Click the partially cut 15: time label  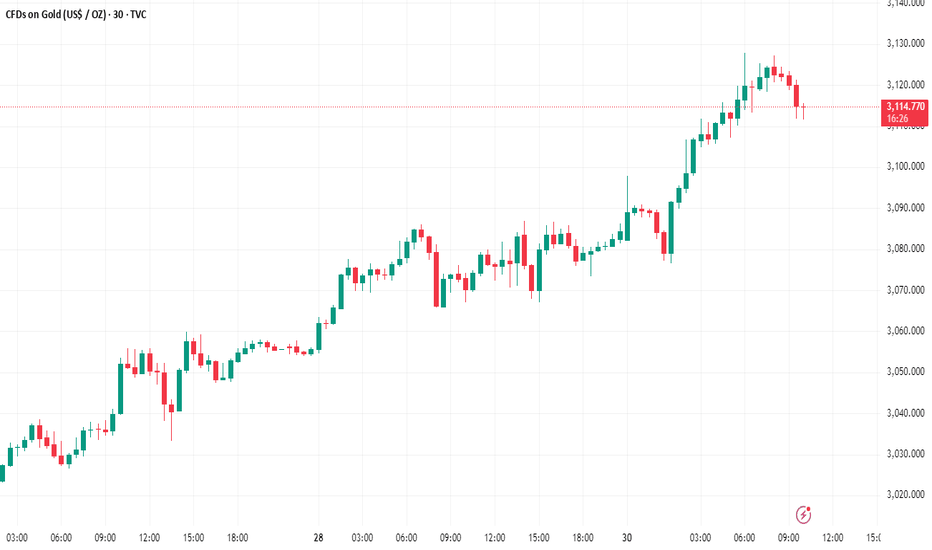pos(873,538)
